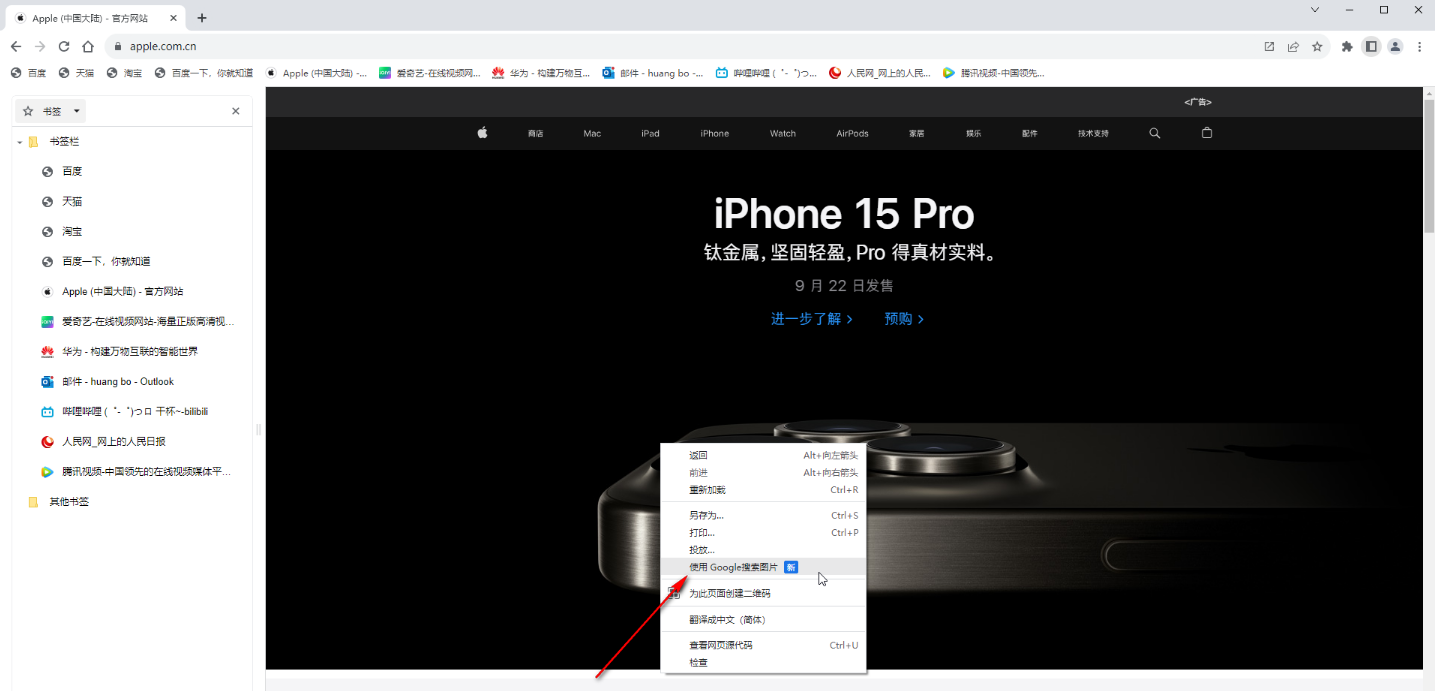
Task: Select 天猫 in the side panel list
Action: click(x=133, y=202)
